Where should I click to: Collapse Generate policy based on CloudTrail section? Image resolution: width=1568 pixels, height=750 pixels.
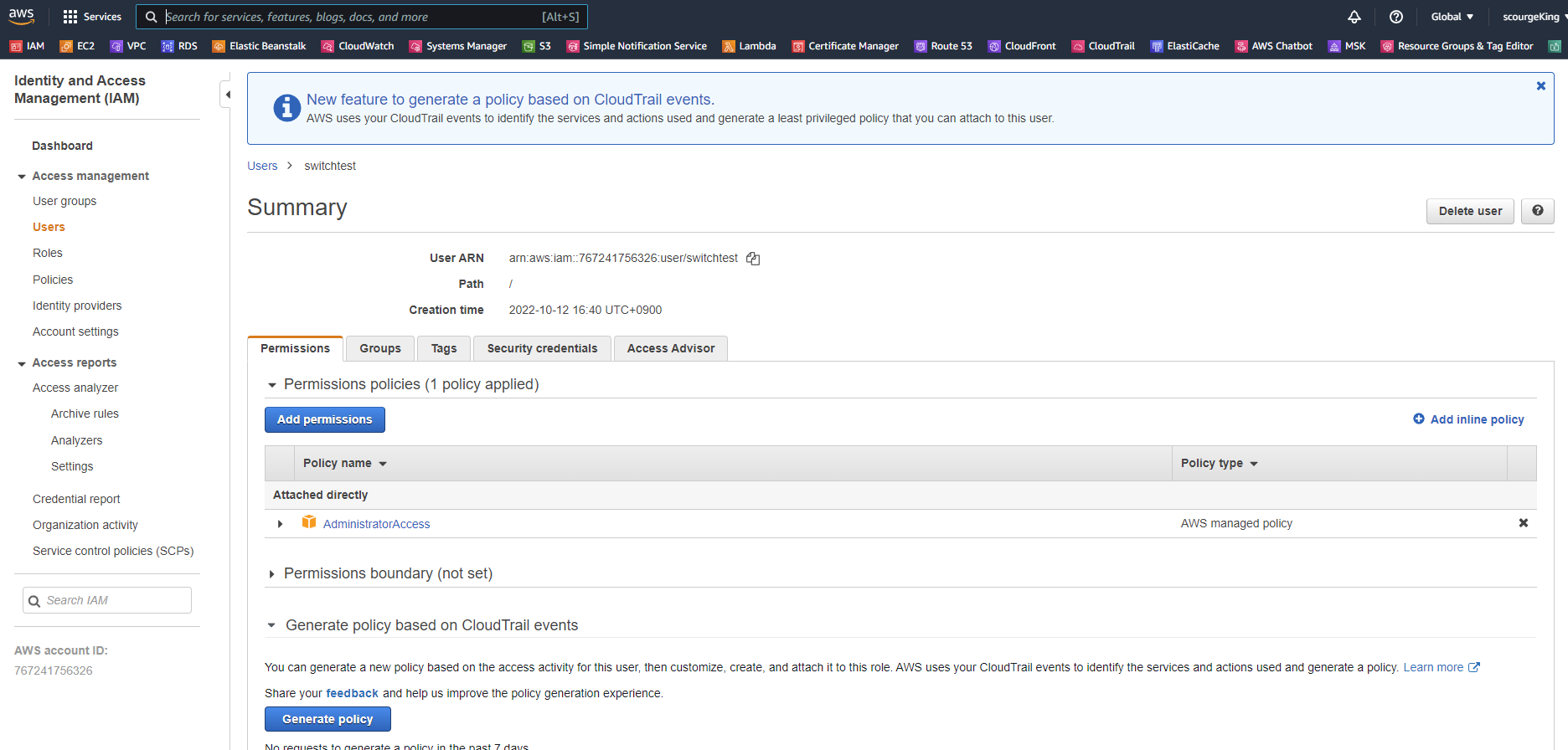(271, 625)
